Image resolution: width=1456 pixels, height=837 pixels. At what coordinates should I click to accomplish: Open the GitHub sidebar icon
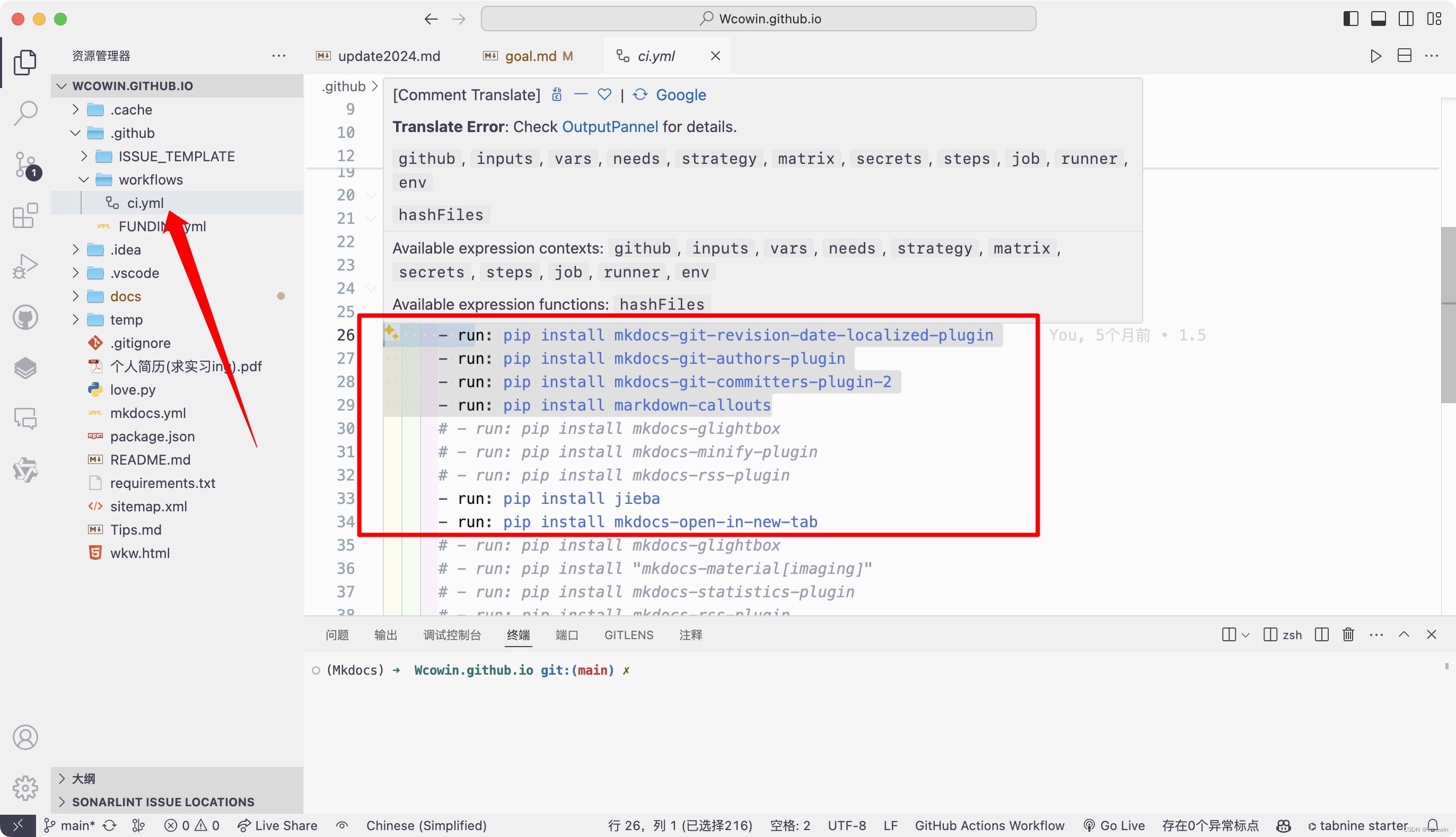click(x=25, y=317)
